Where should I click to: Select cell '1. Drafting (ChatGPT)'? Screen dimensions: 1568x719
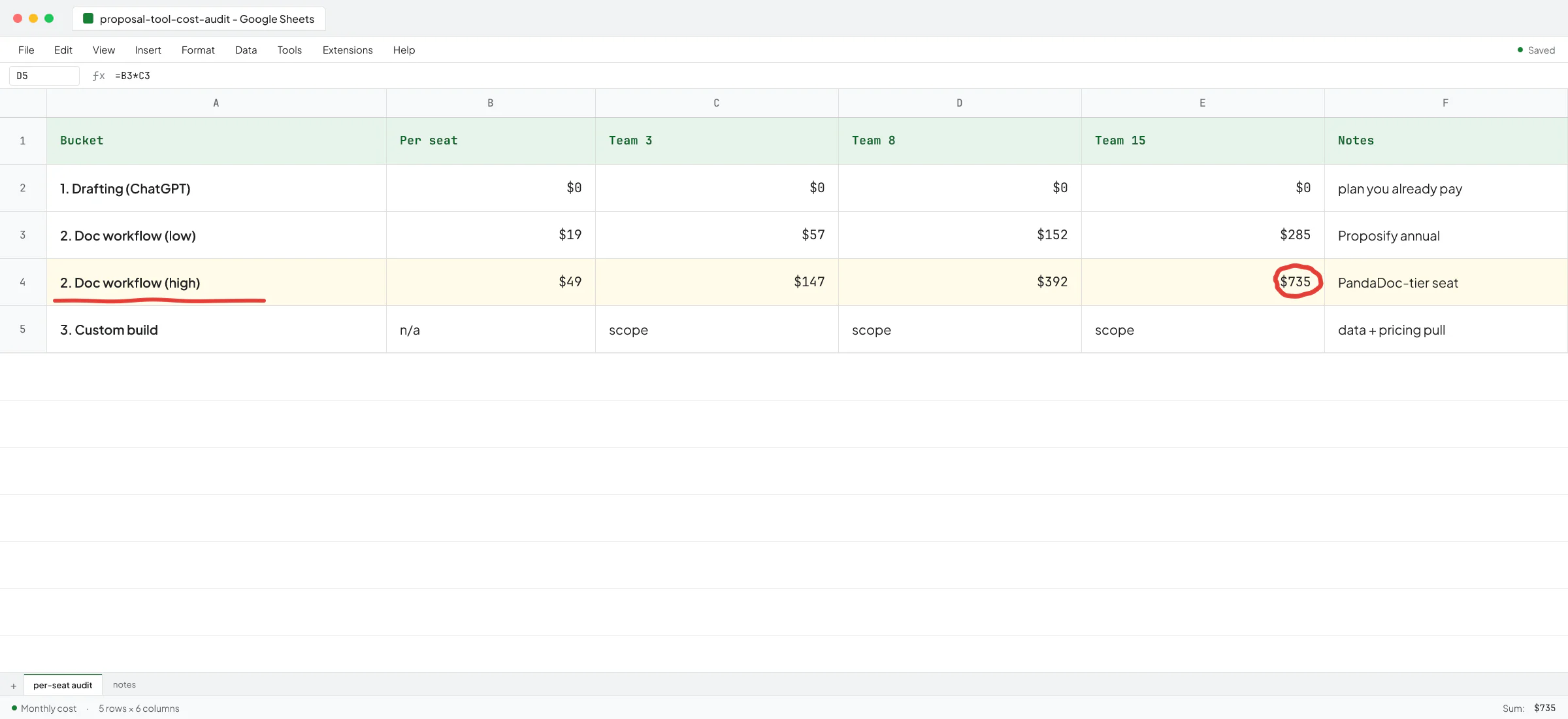216,188
